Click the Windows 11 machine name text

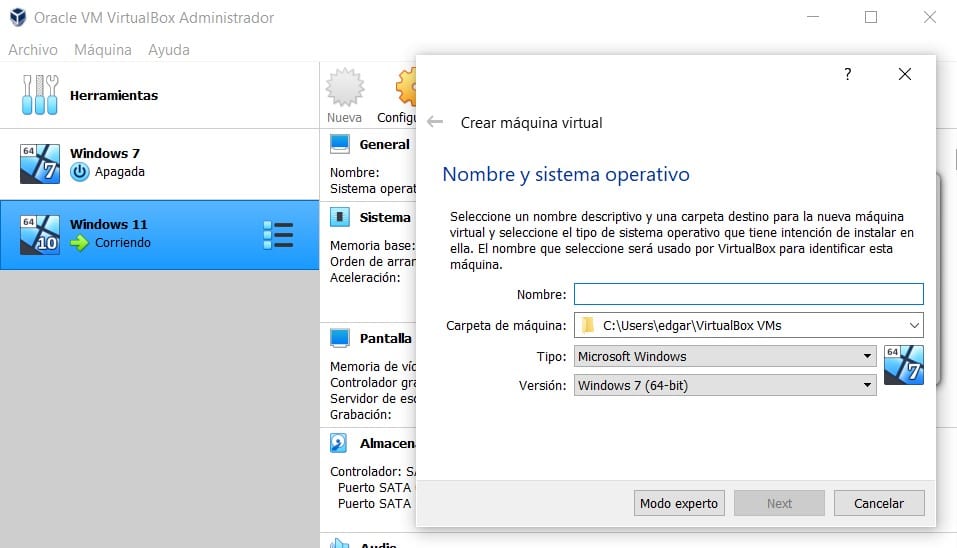point(109,224)
